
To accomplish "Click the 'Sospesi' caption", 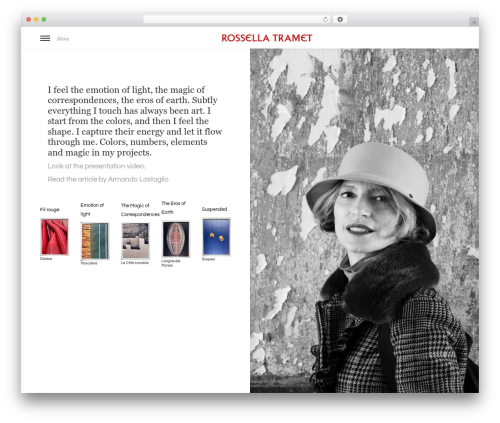I will click(208, 259).
